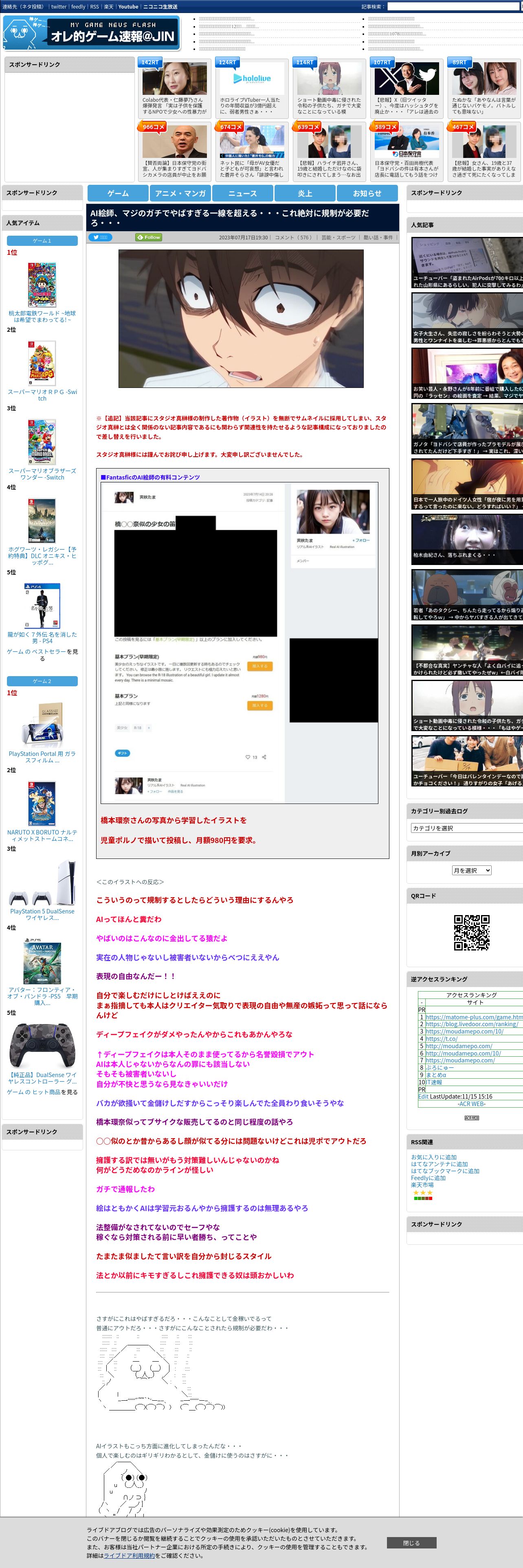The image size is (523, 1568).
Task: Open the feedly link in top bar
Action: [x=78, y=7]
